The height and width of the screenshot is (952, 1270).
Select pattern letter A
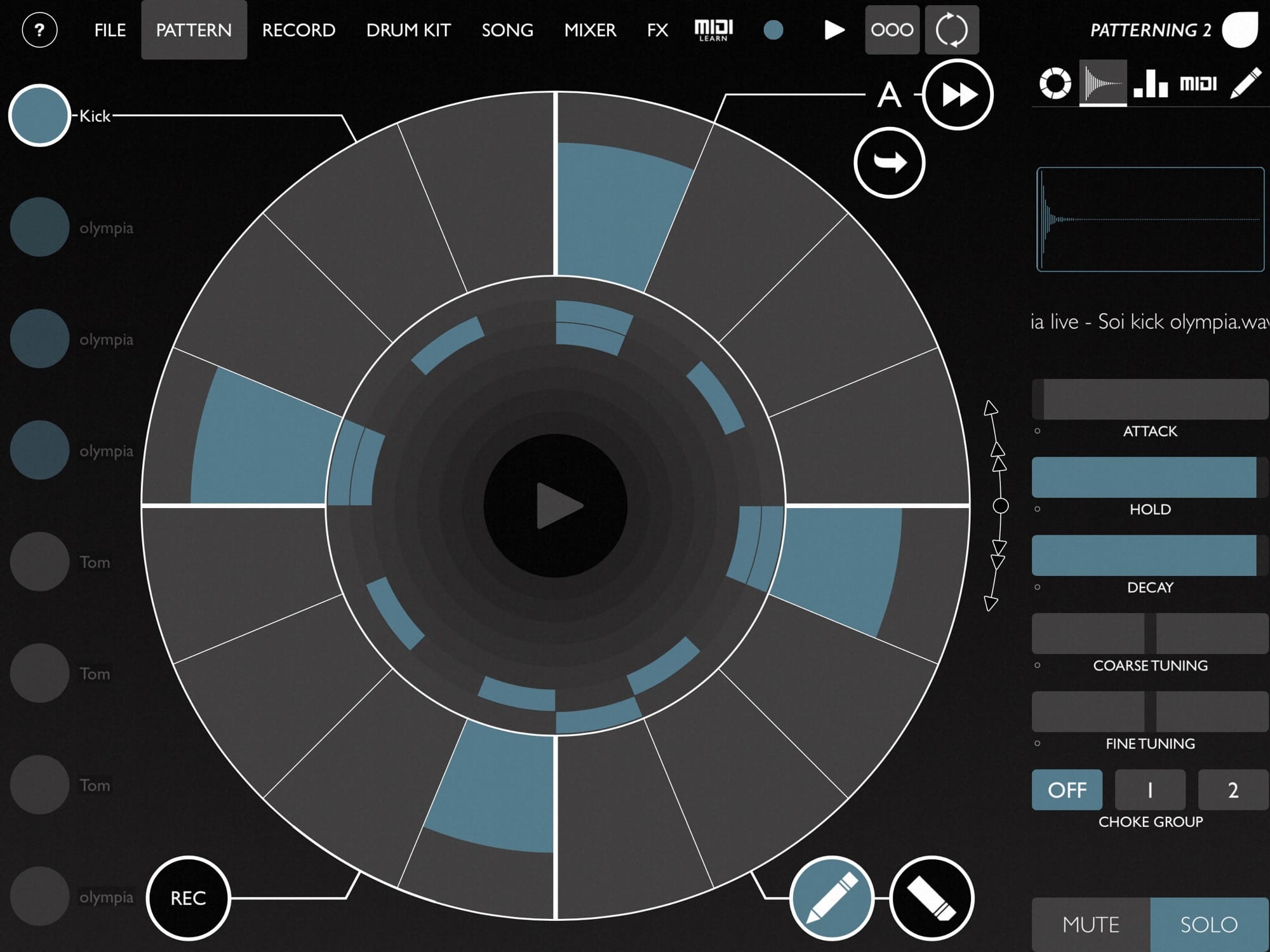889,95
